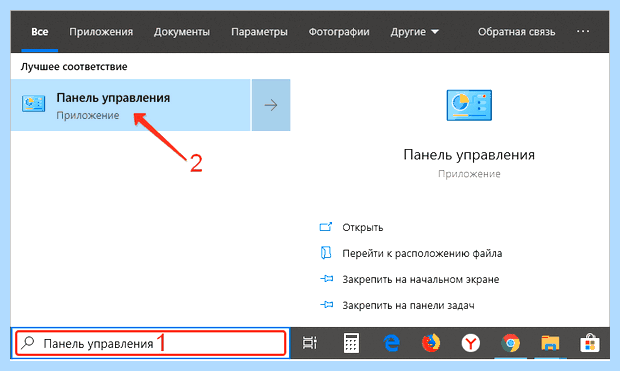Click the Лучшее соответствие heading
This screenshot has width=620, height=371.
click(74, 66)
